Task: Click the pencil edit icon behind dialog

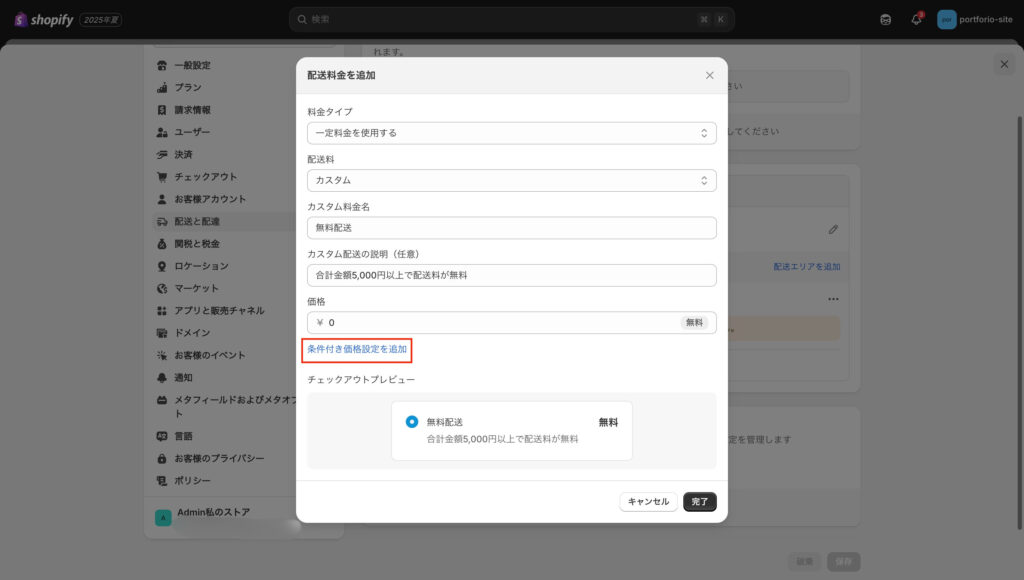Action: pos(833,229)
